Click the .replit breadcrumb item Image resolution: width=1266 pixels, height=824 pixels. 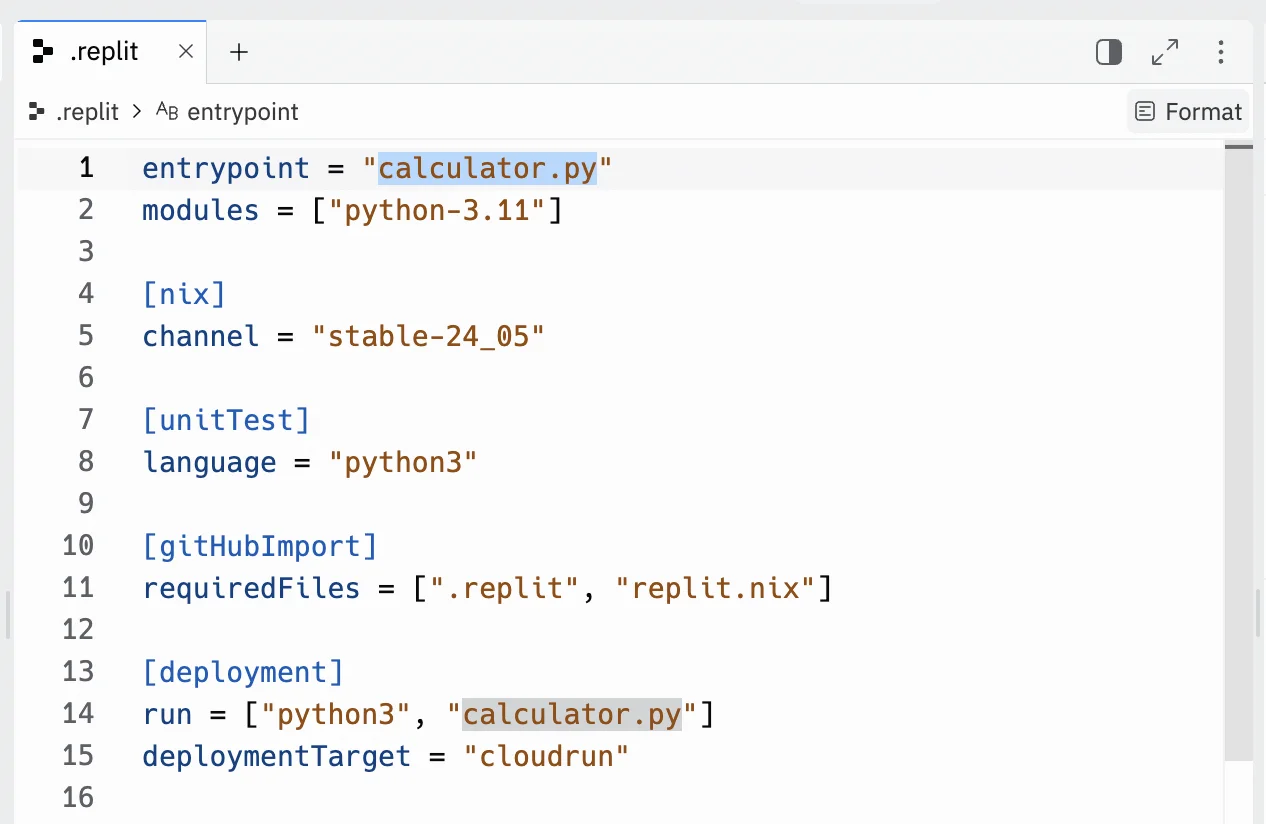pyautogui.click(x=75, y=112)
